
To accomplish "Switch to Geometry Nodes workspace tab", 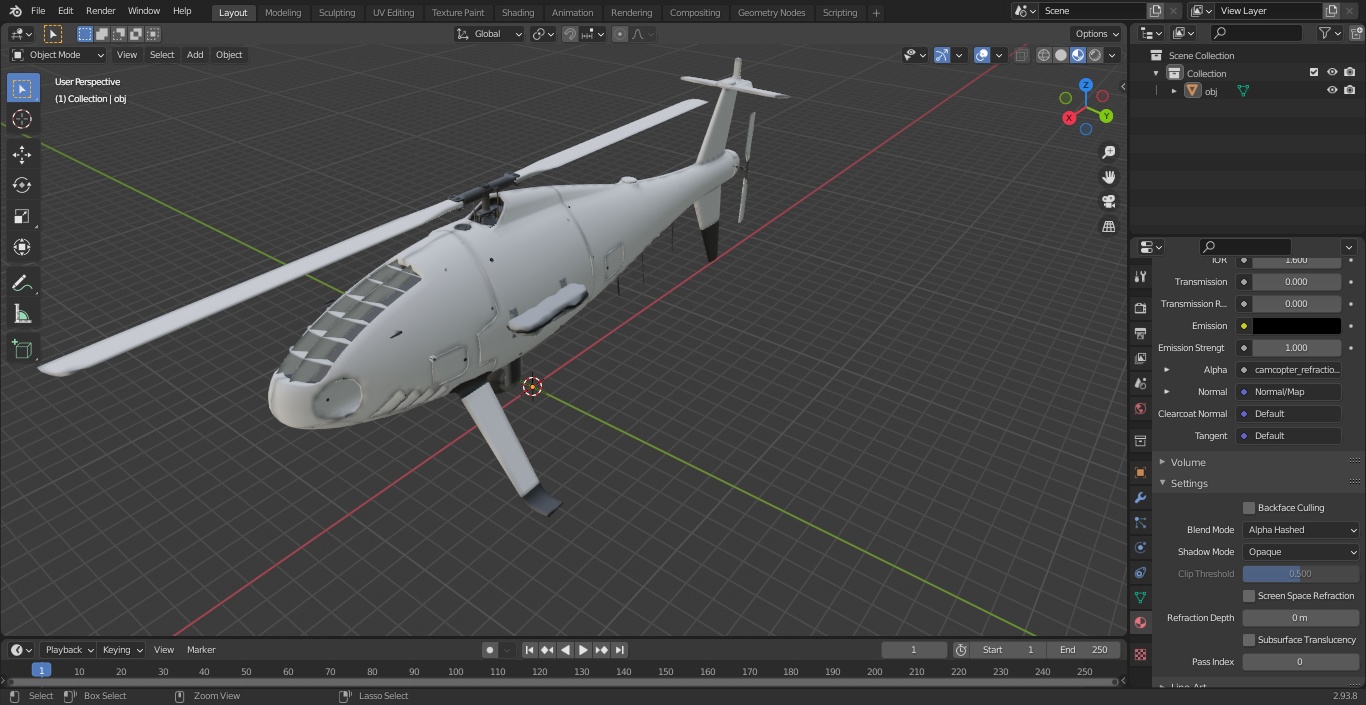I will coord(771,12).
